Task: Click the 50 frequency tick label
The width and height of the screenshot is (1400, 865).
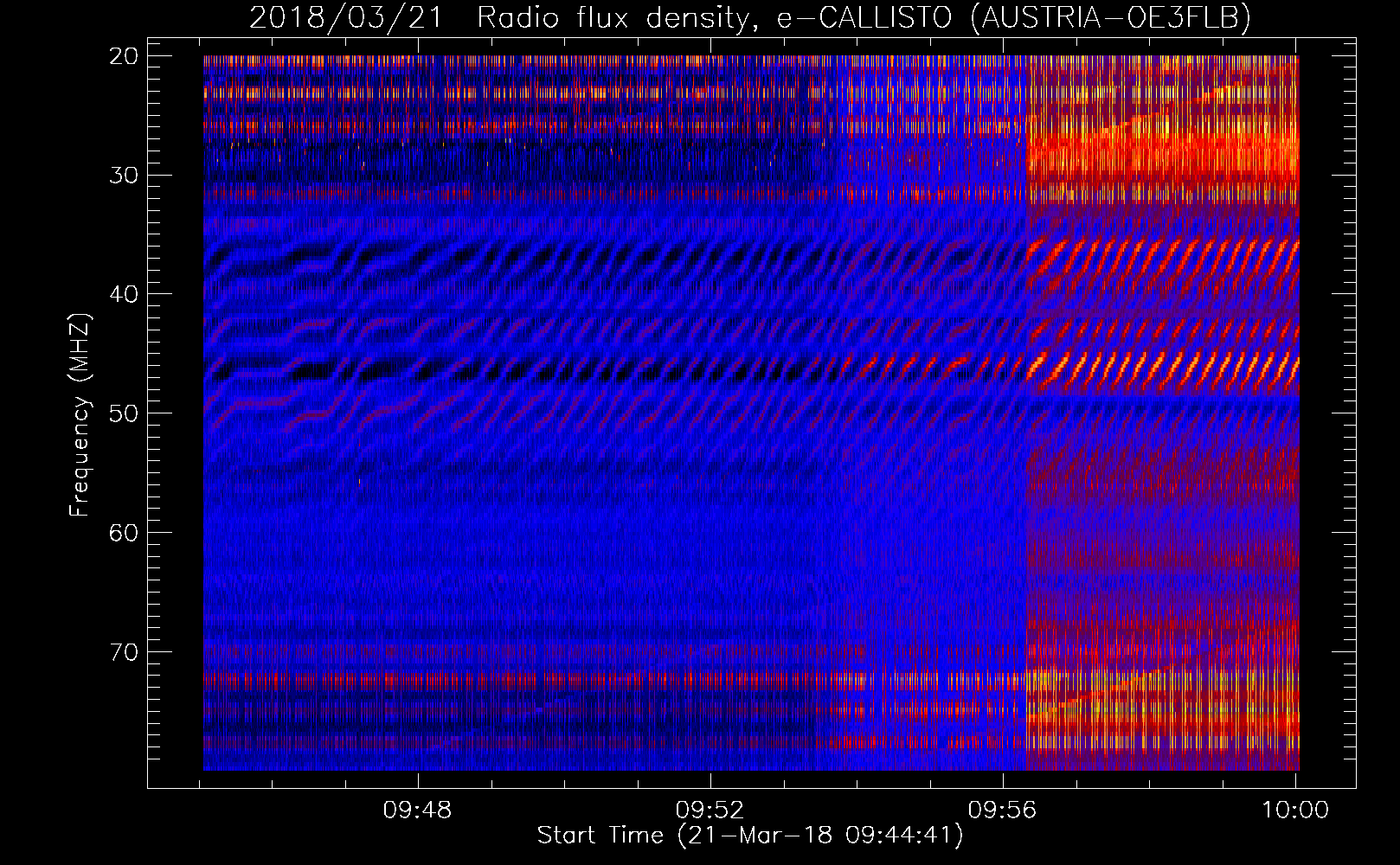Action: 124,413
